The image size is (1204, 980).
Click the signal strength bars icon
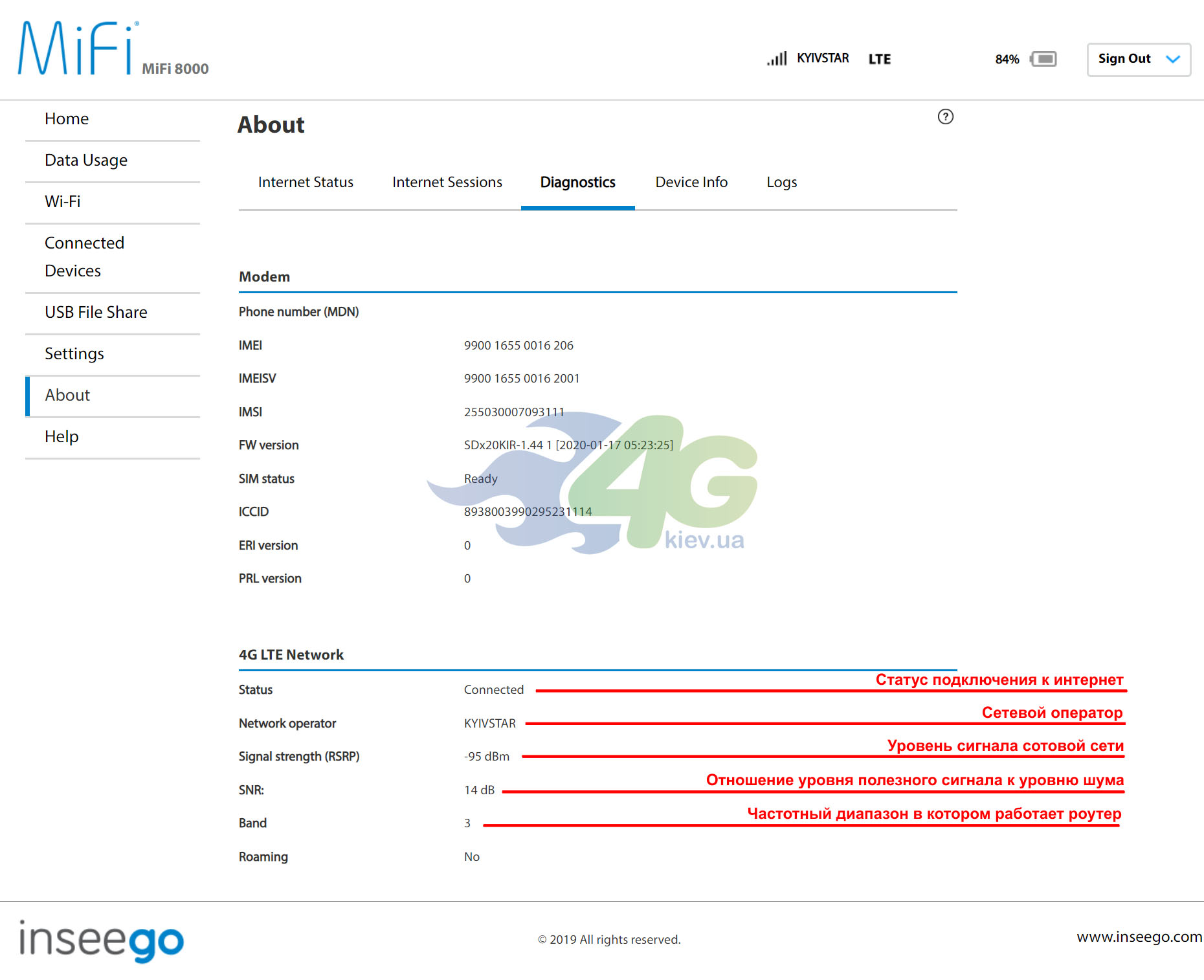click(777, 58)
